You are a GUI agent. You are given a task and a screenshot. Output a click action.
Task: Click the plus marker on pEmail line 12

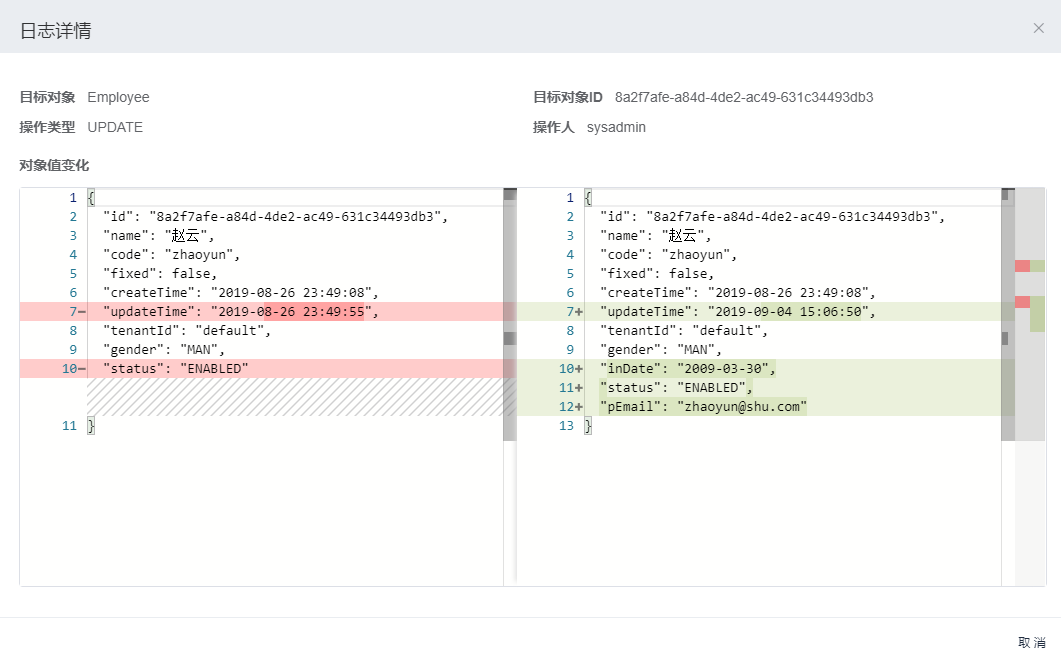pyautogui.click(x=579, y=407)
